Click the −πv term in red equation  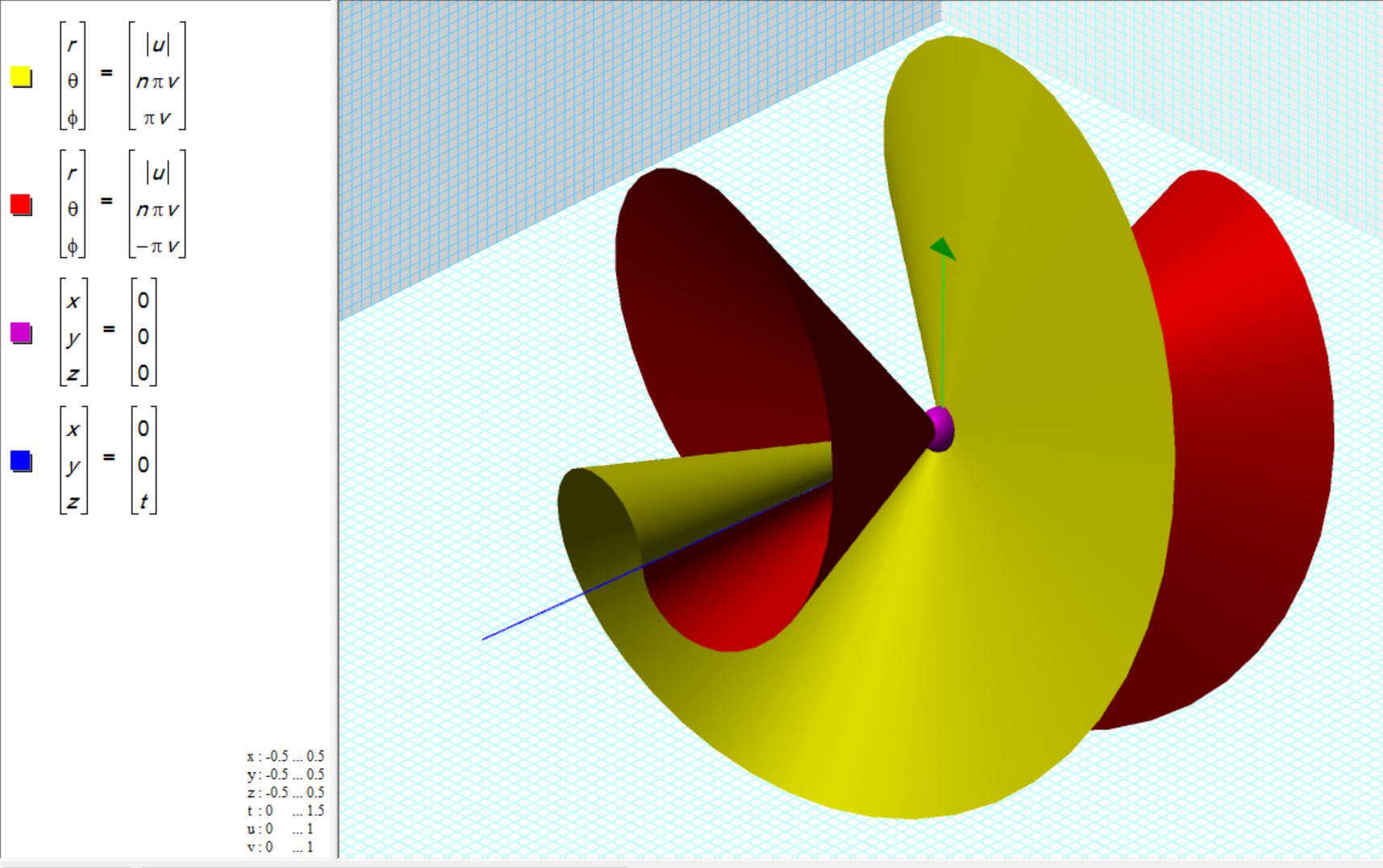click(157, 246)
